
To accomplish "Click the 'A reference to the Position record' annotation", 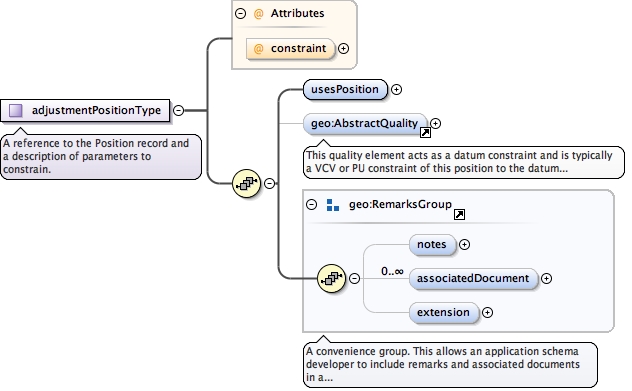I will point(101,156).
